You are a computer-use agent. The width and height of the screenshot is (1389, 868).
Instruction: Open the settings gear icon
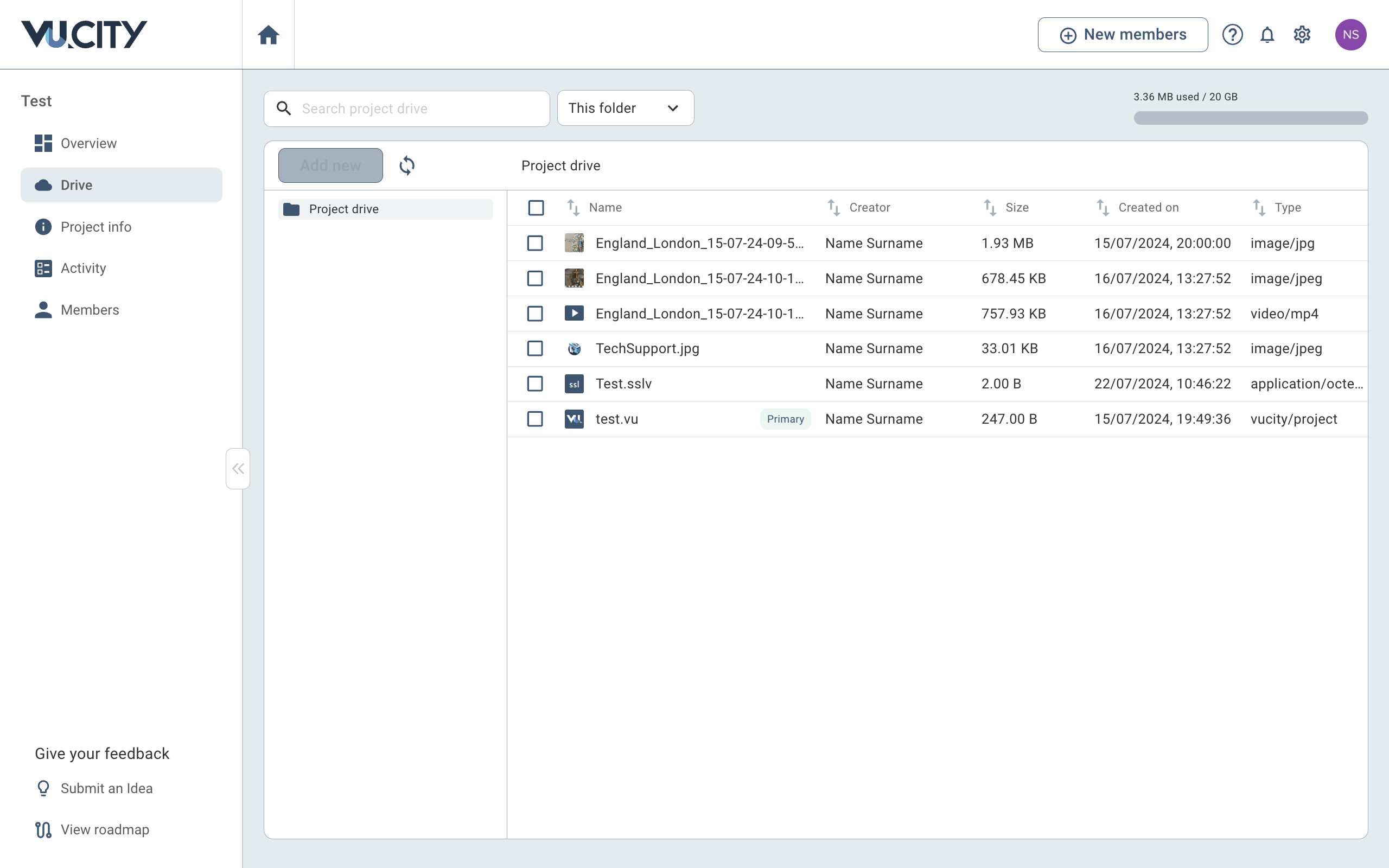point(1302,35)
